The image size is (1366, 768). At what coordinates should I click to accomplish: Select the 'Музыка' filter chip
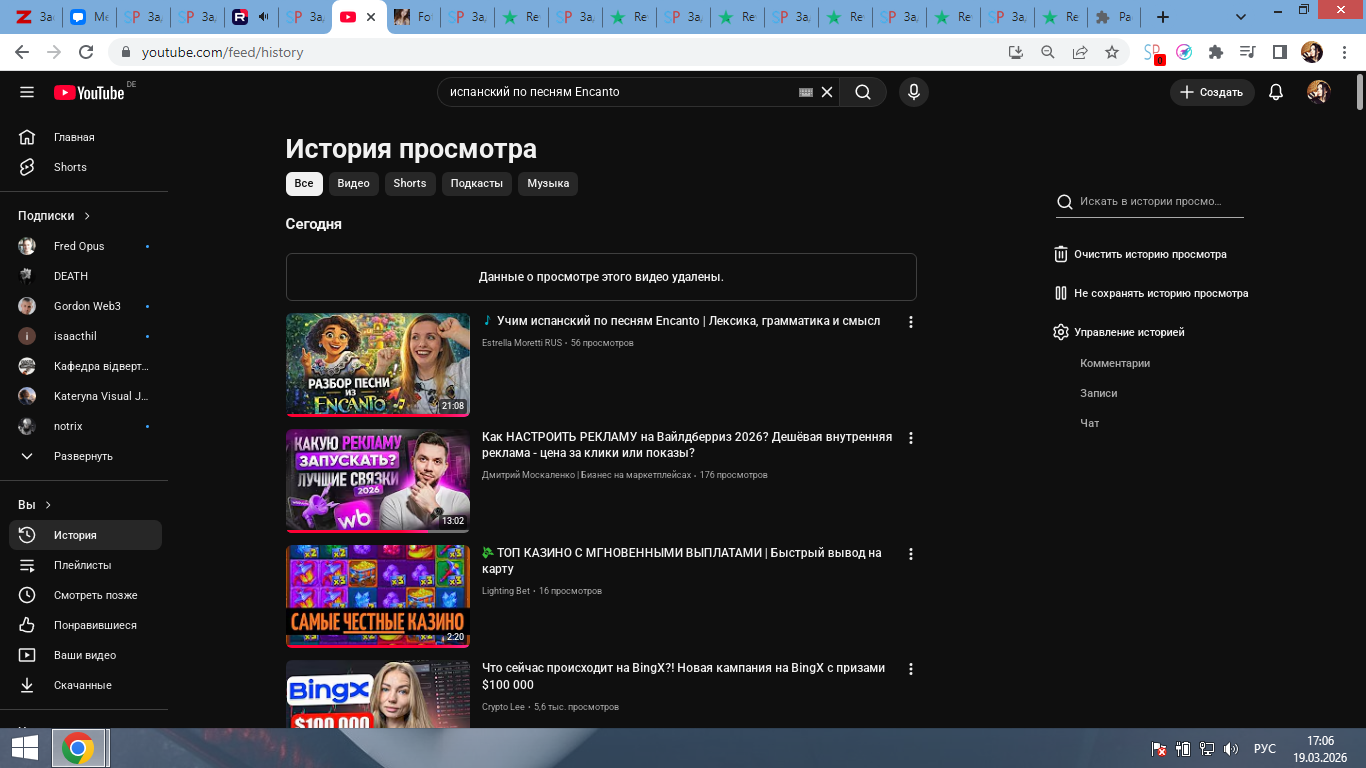(548, 183)
